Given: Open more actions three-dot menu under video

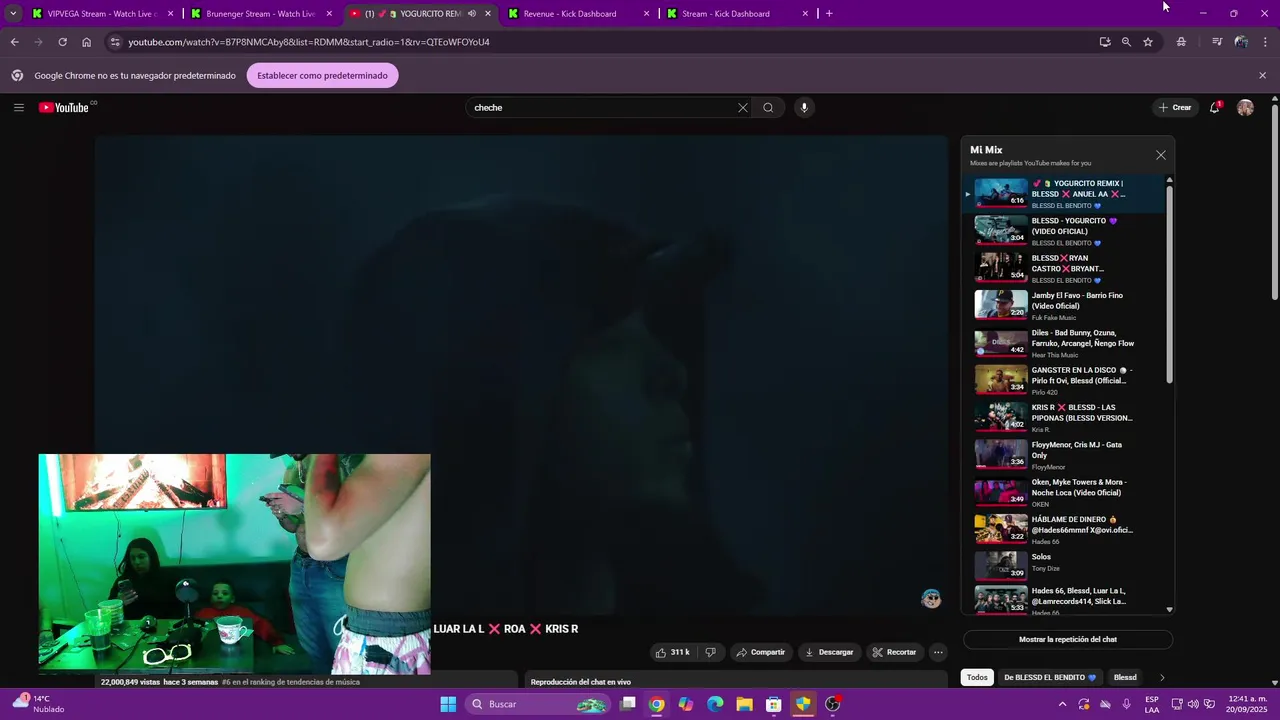Looking at the screenshot, I should (938, 652).
